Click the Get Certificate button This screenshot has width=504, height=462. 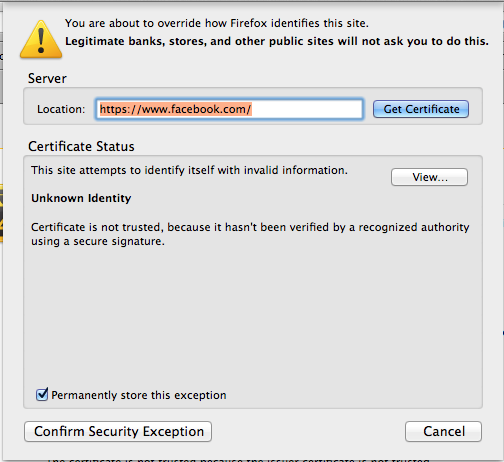pos(421,109)
